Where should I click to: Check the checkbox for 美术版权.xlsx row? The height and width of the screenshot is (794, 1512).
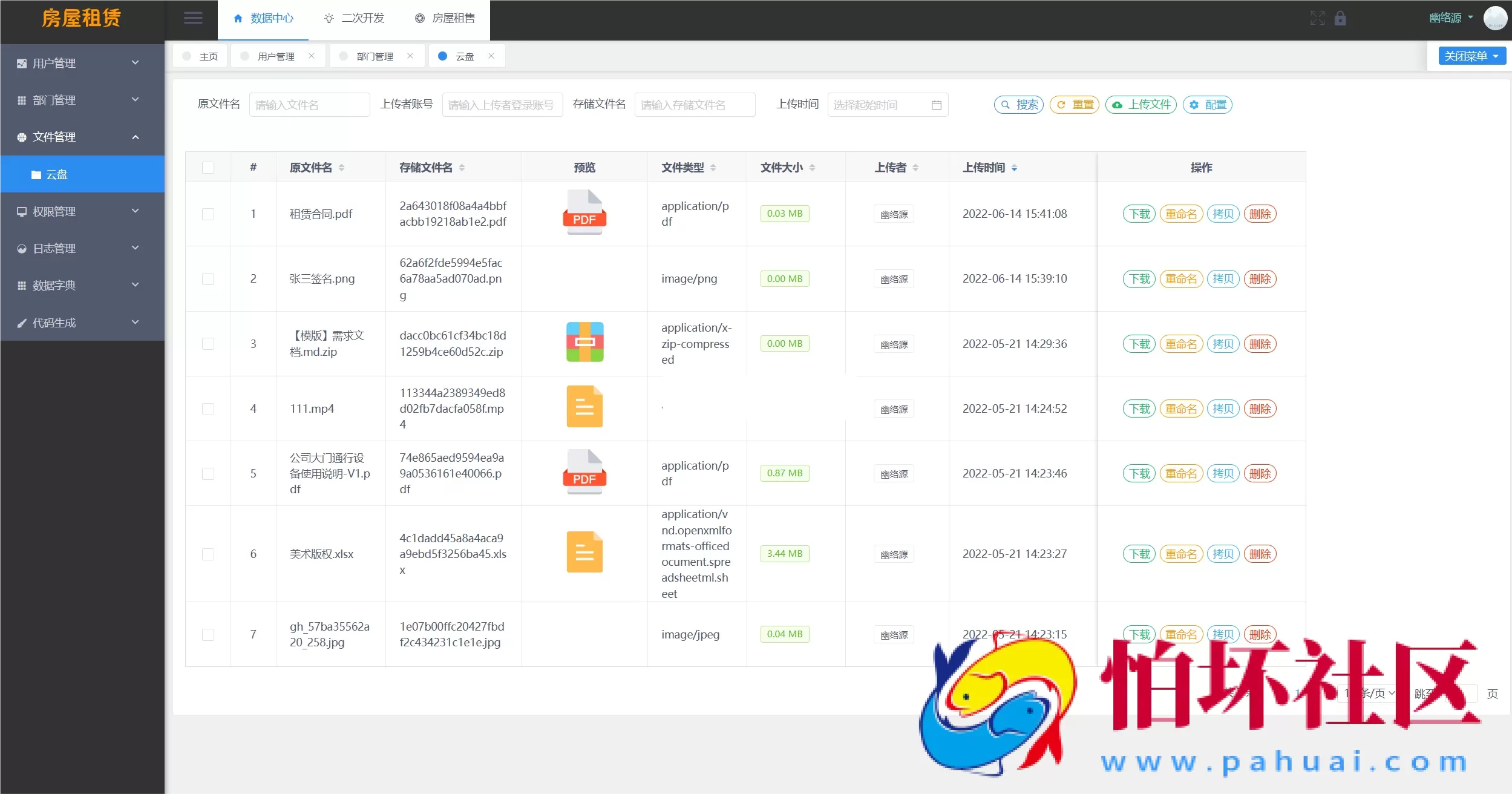[208, 554]
